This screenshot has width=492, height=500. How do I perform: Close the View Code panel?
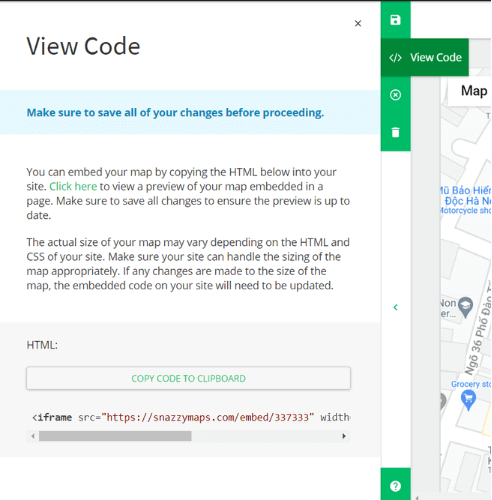pyautogui.click(x=358, y=23)
